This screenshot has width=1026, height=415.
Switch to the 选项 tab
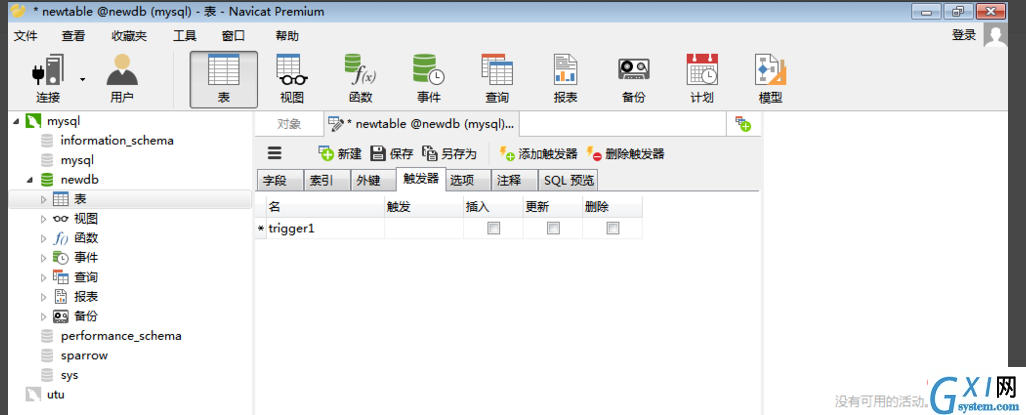click(x=468, y=181)
